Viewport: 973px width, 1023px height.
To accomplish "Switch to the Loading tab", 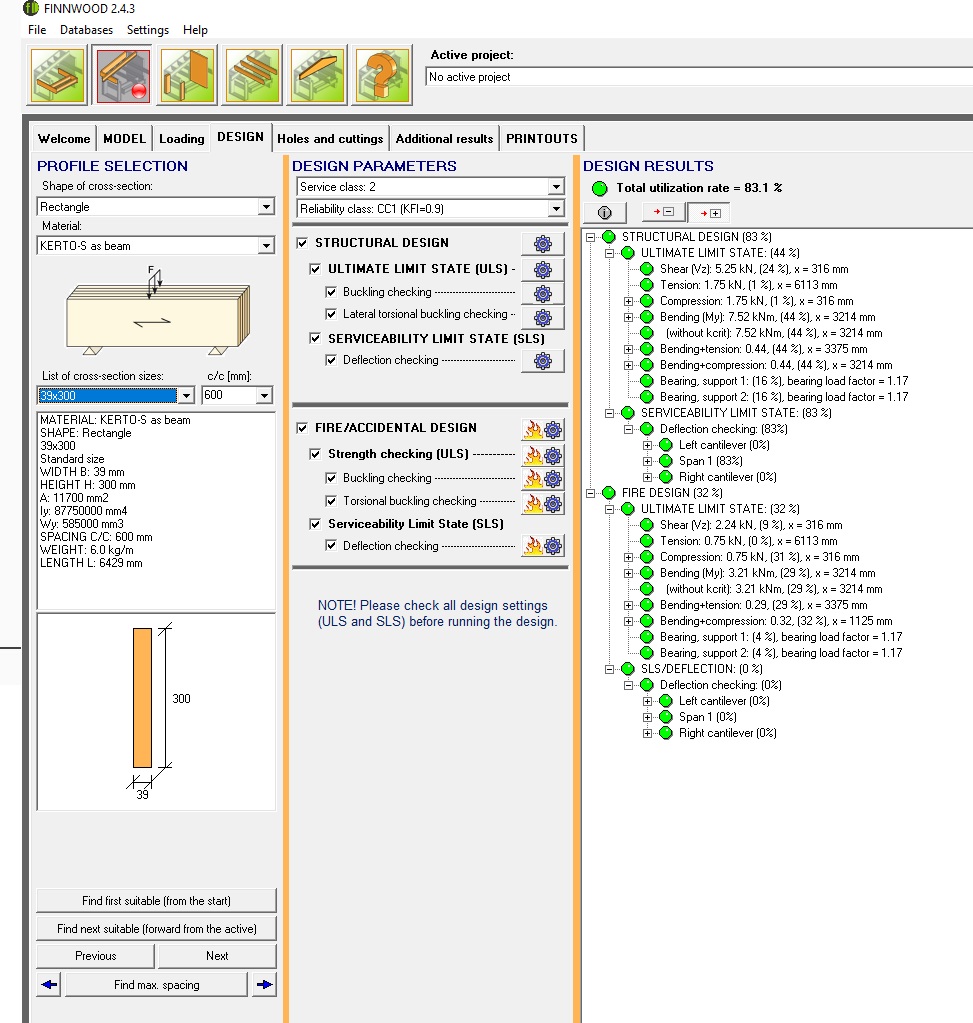I will pos(181,138).
